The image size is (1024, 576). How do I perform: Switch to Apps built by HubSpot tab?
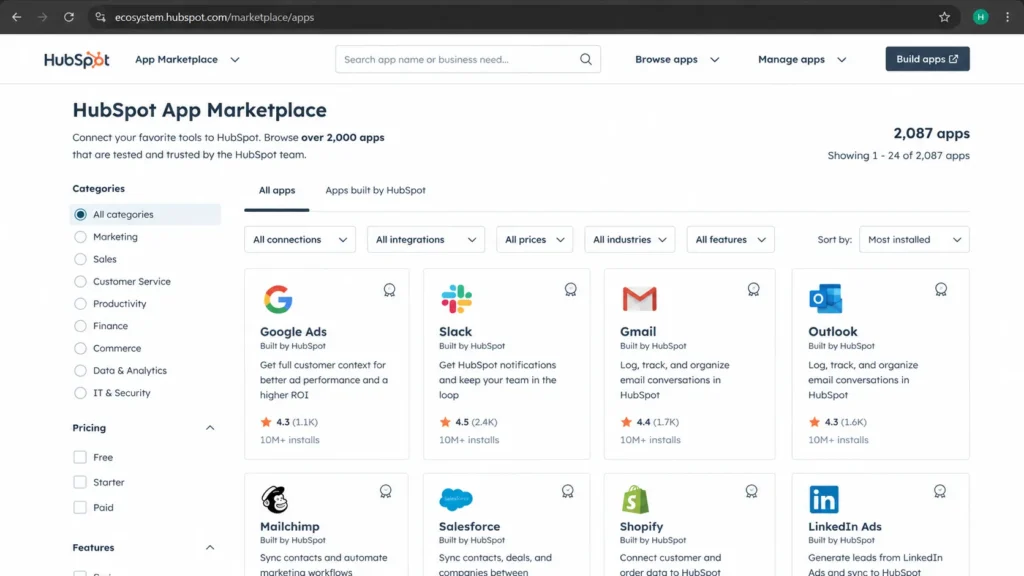(x=376, y=191)
